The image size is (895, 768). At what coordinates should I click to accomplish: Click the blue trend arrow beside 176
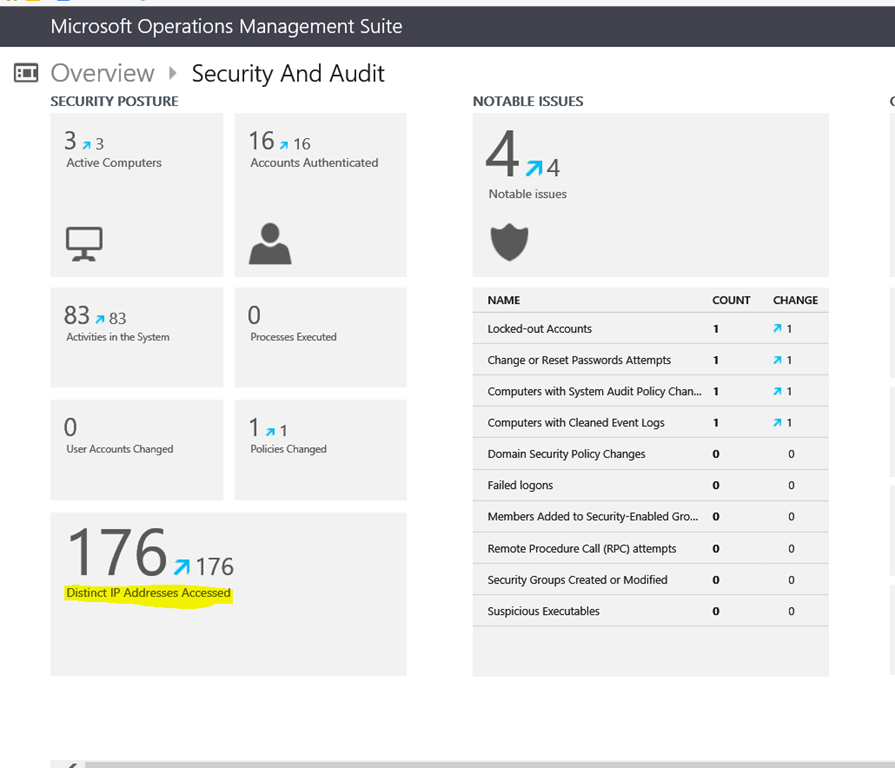[x=181, y=567]
